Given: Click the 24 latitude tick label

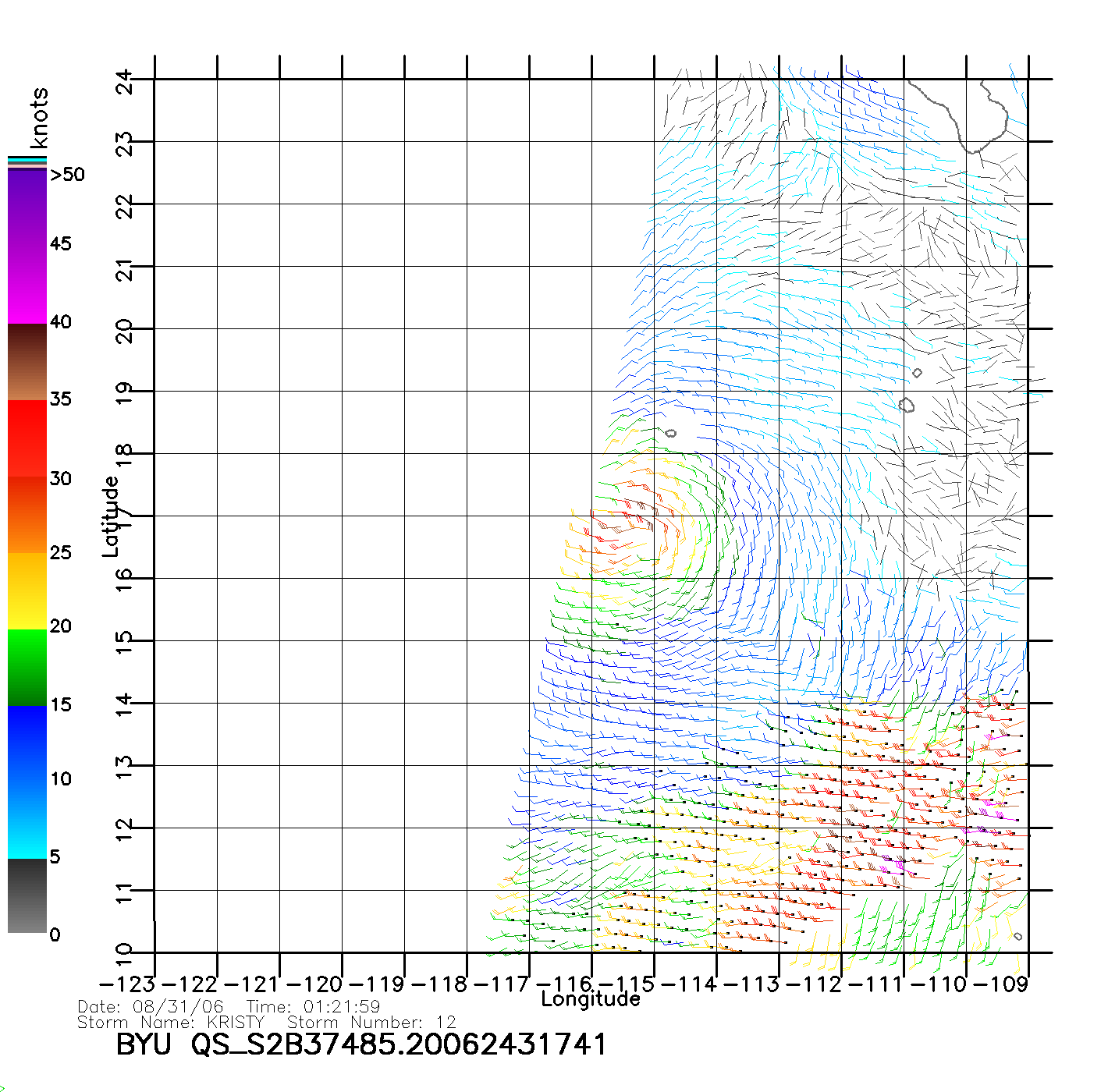Looking at the screenshot, I should tap(125, 81).
